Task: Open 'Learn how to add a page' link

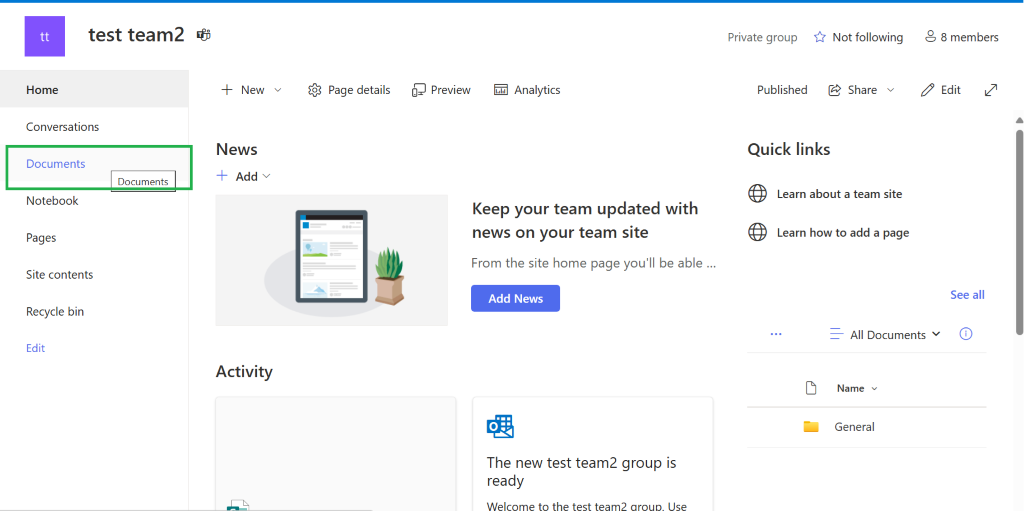Action: point(842,233)
